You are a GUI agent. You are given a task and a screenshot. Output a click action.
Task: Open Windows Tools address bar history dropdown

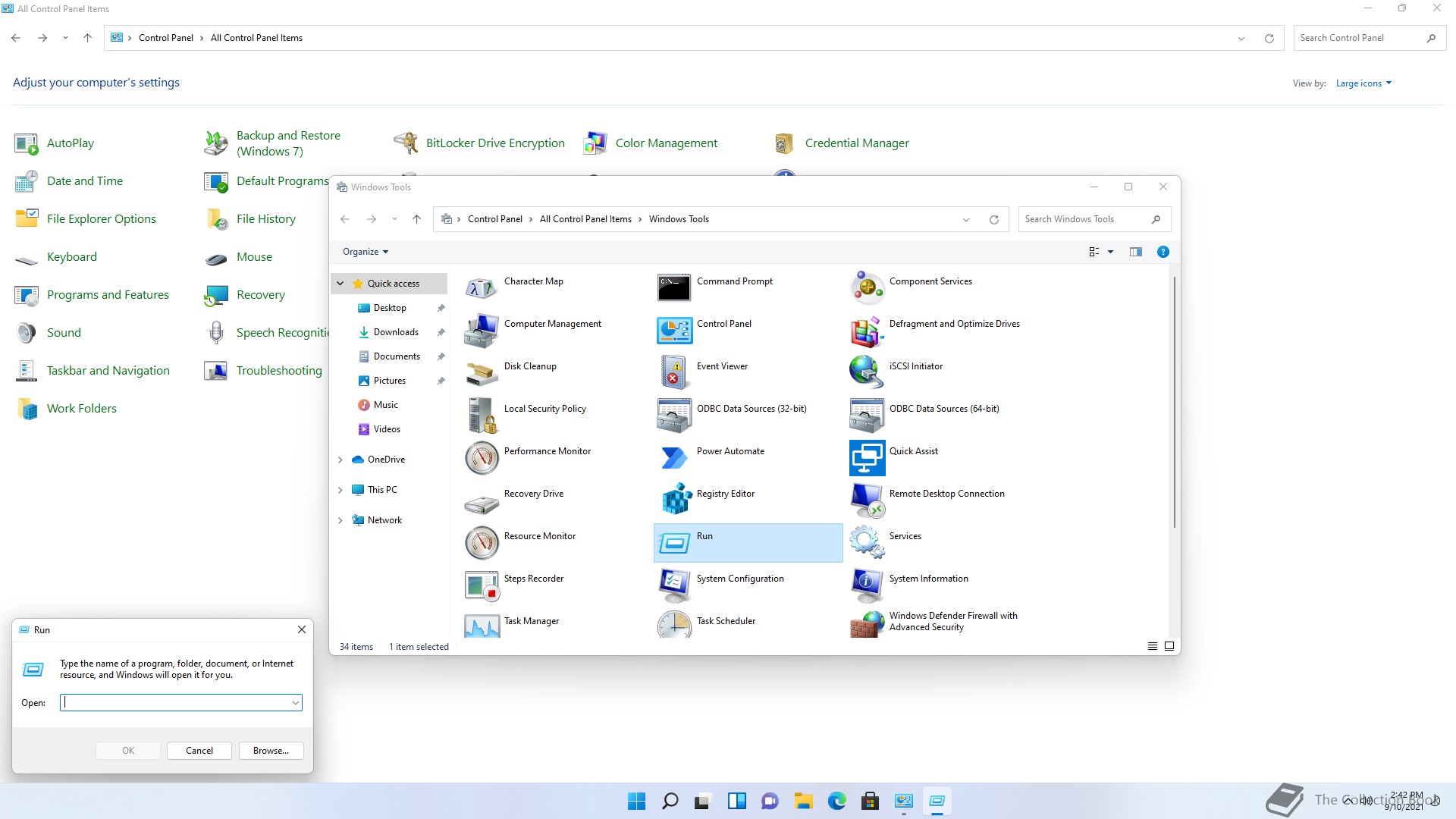[x=965, y=220]
